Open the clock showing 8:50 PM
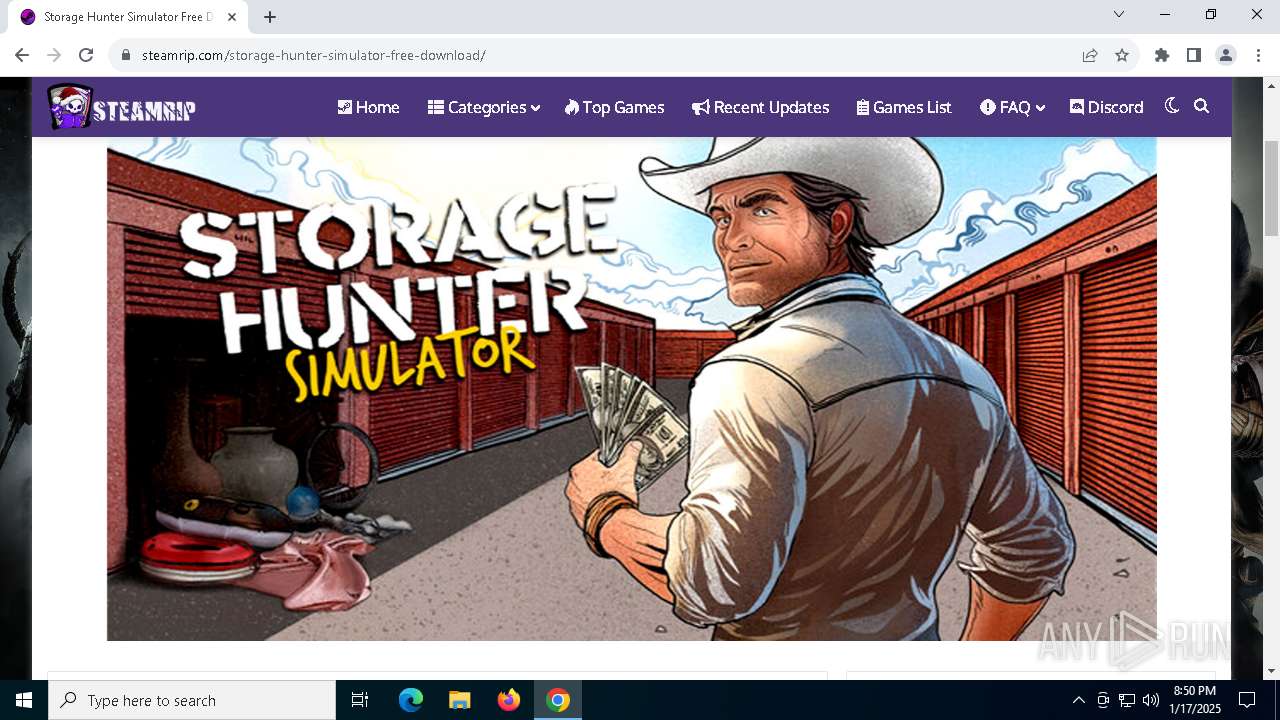Screen dimensions: 1280x720 [1195, 700]
